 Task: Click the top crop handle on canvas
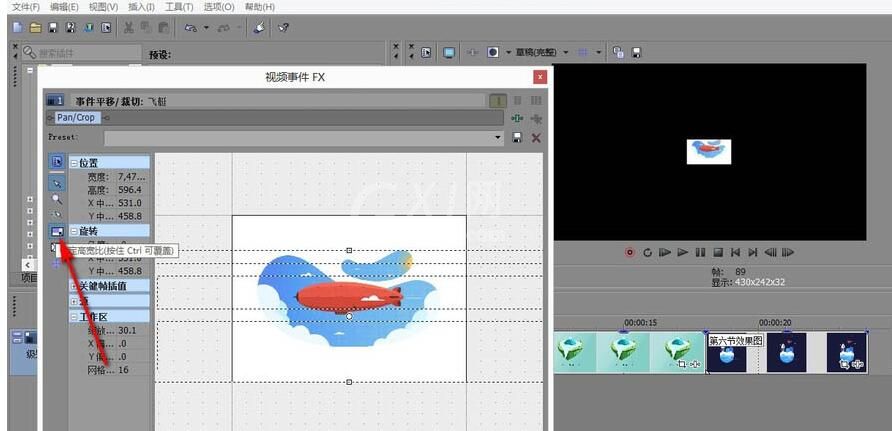(x=349, y=250)
